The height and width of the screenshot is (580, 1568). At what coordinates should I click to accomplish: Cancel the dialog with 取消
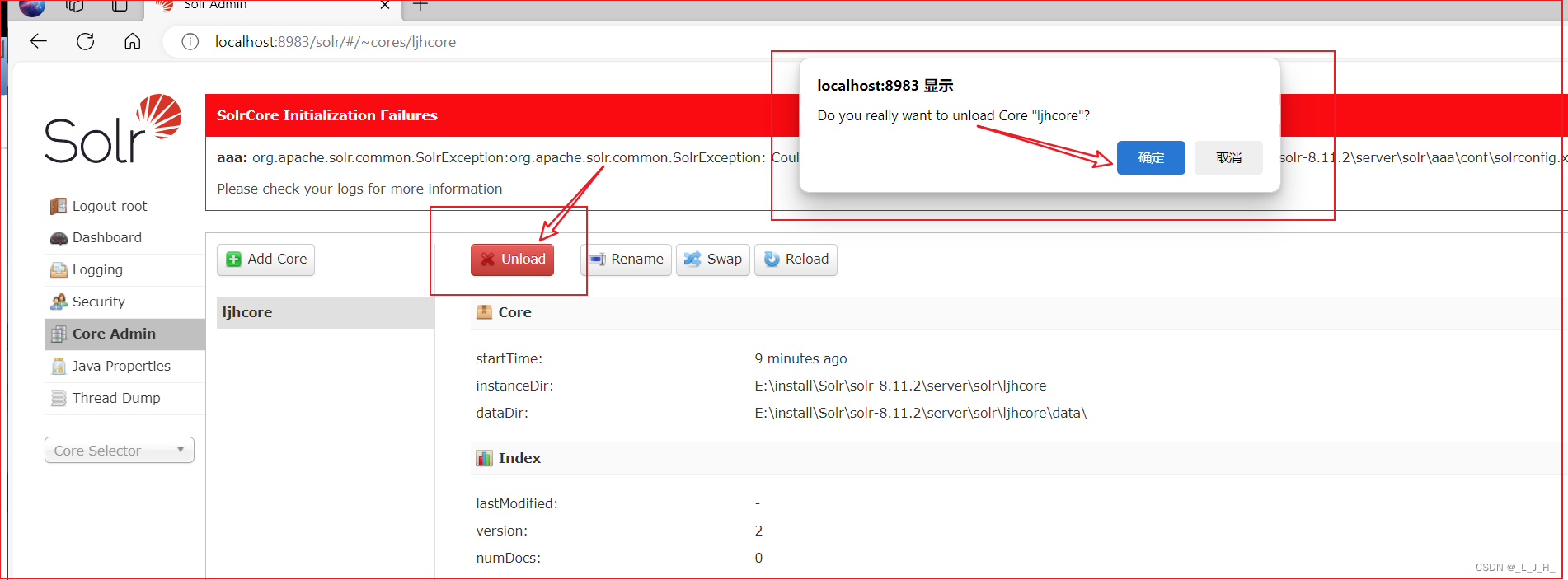pos(1228,158)
